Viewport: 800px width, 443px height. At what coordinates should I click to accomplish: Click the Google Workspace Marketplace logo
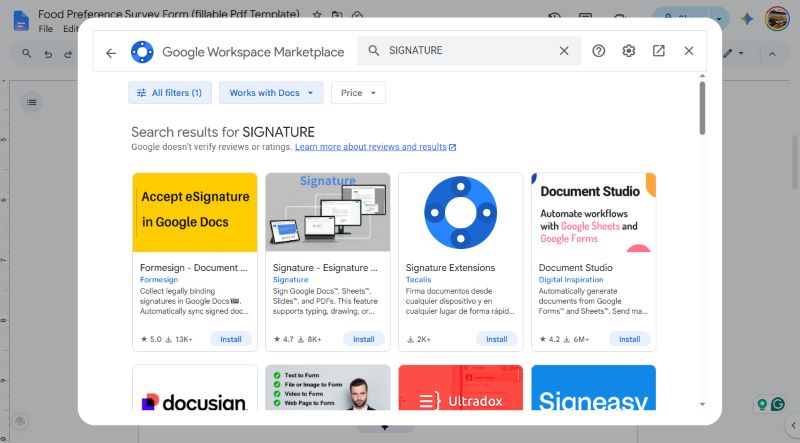tap(142, 52)
